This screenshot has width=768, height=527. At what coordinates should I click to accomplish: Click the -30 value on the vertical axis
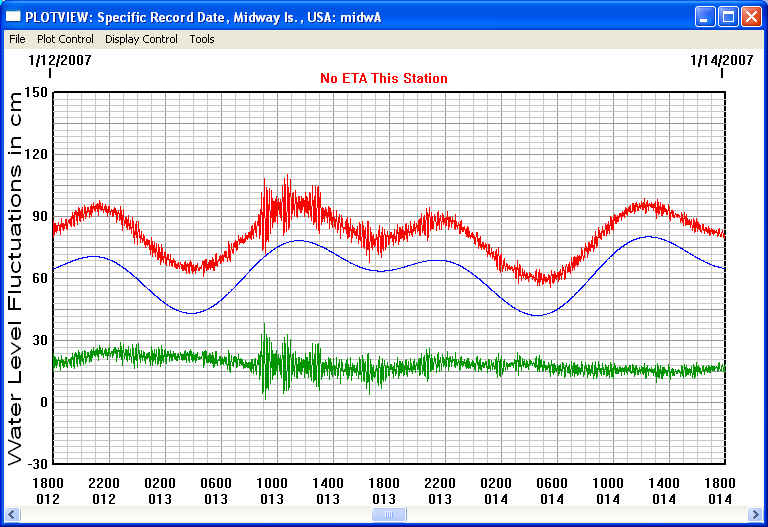pyautogui.click(x=36, y=464)
